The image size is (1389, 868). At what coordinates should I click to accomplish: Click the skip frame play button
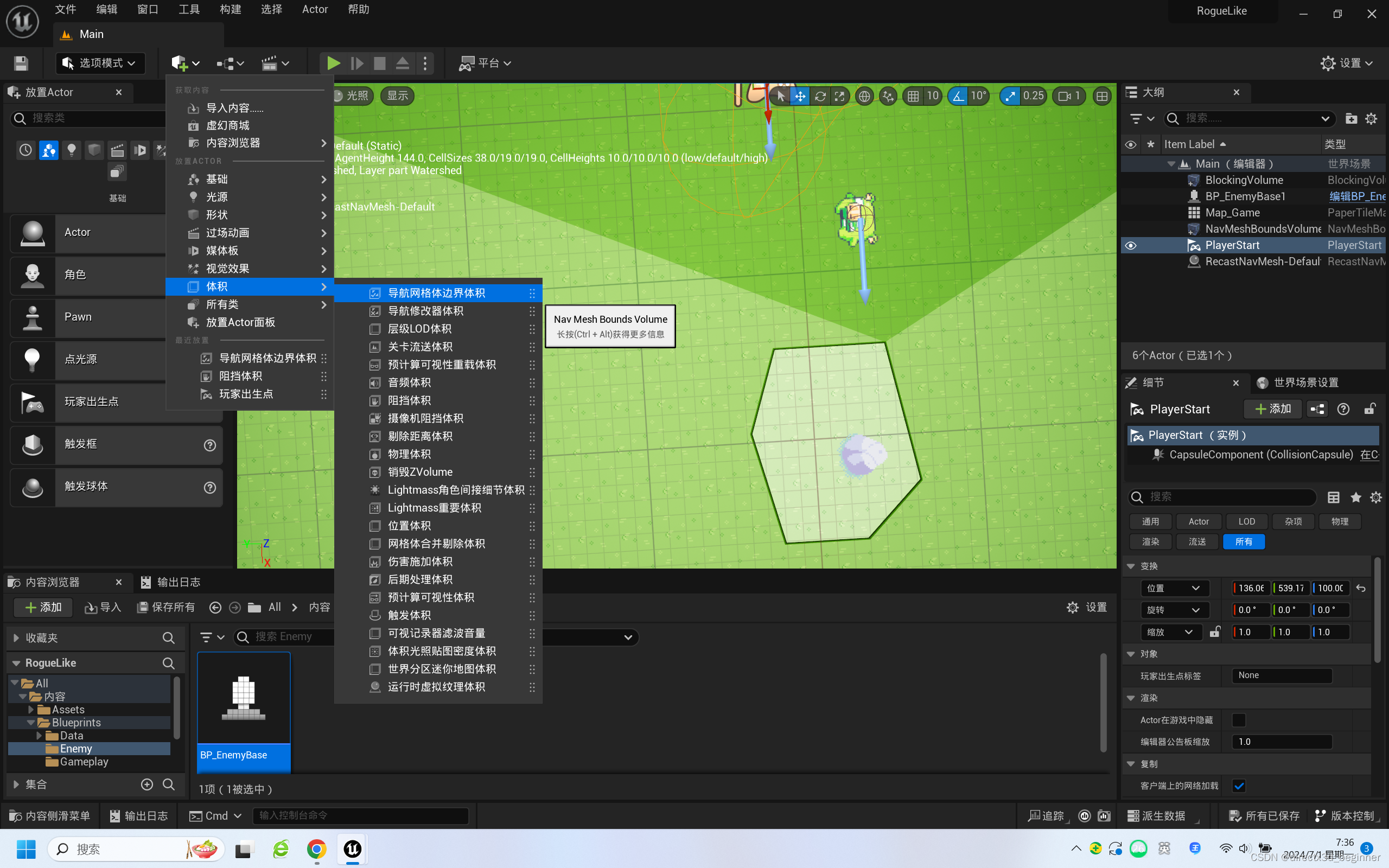357,63
